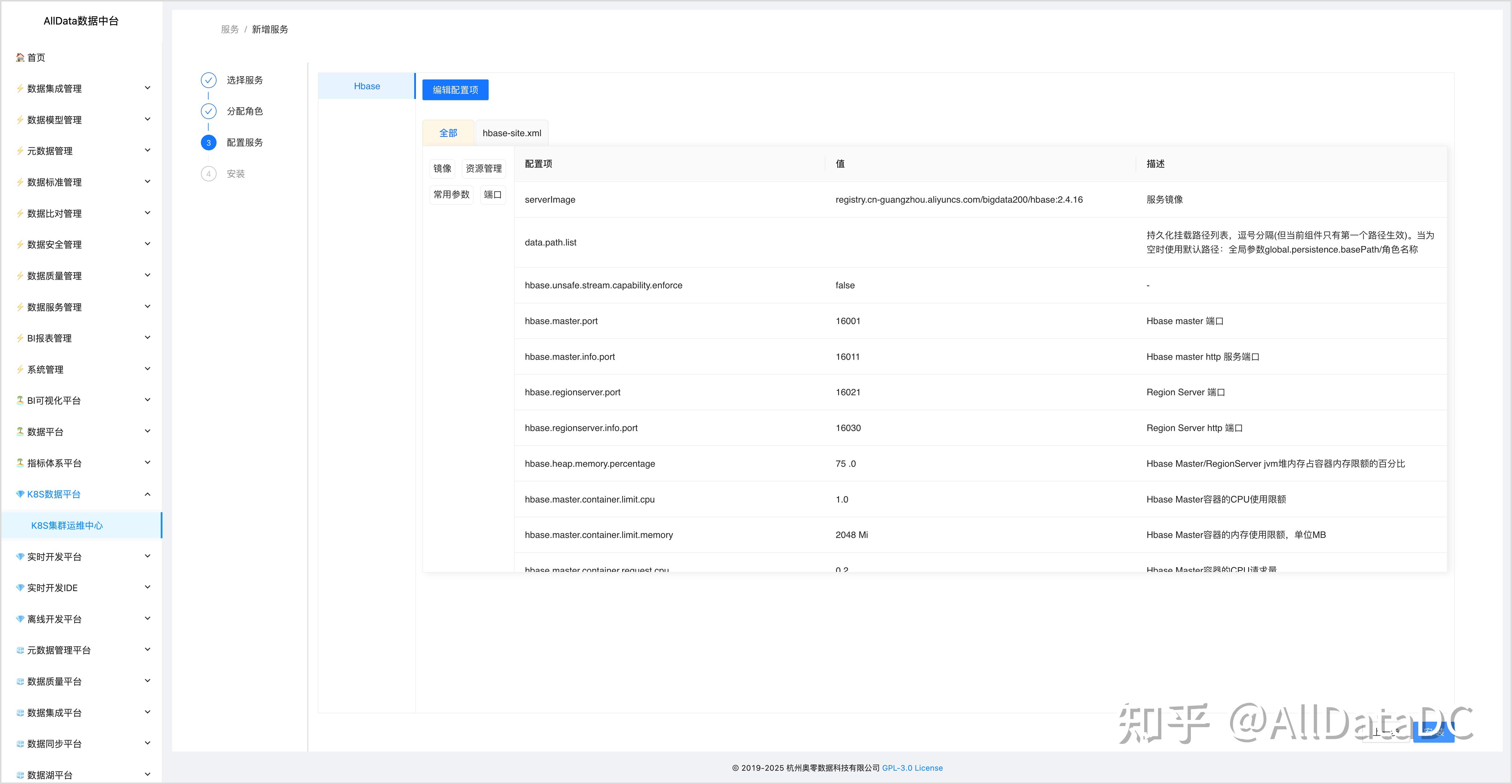Click diamond icon next to K8S数据平台
Screen dimensions: 1512x784
(x=20, y=494)
